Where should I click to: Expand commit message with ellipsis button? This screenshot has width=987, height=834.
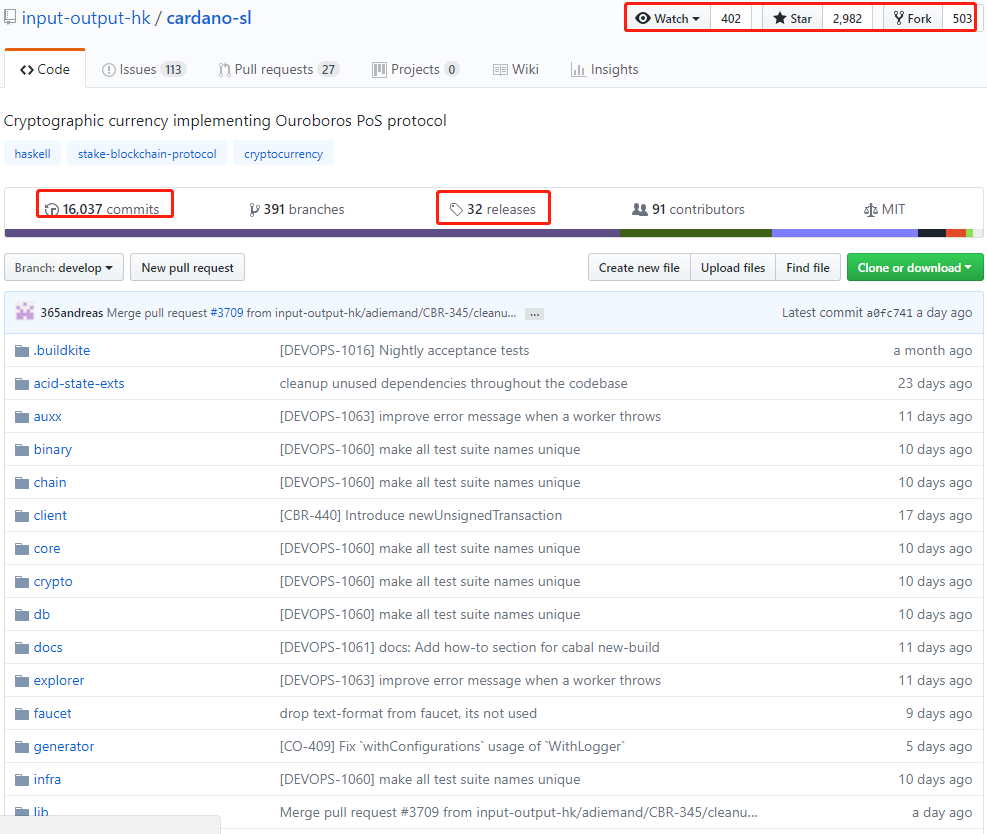pos(534,313)
